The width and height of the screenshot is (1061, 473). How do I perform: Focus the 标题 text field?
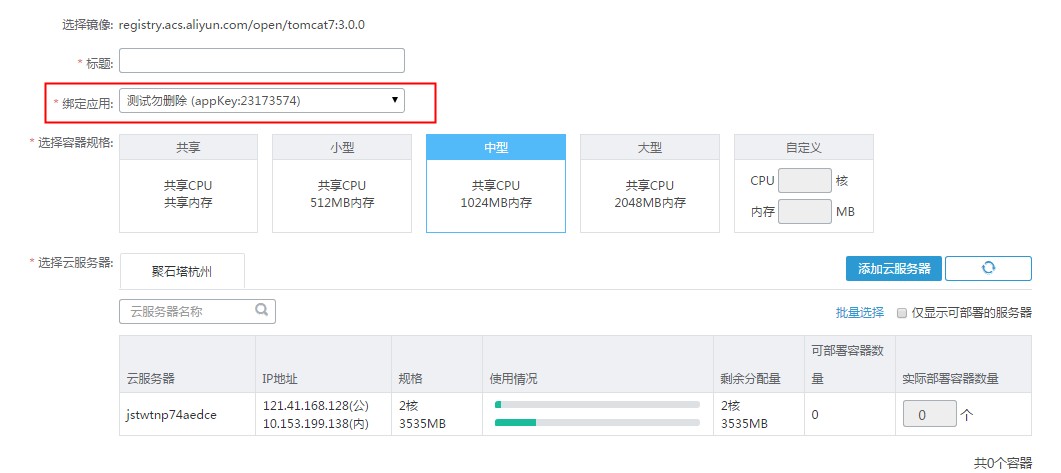click(x=262, y=61)
